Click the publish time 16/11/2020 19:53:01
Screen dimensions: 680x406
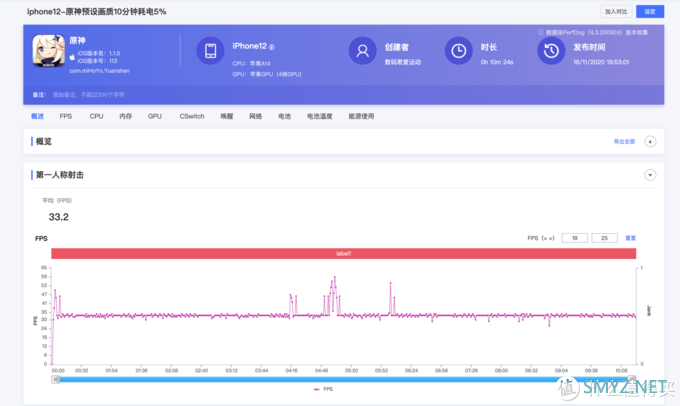pos(601,62)
